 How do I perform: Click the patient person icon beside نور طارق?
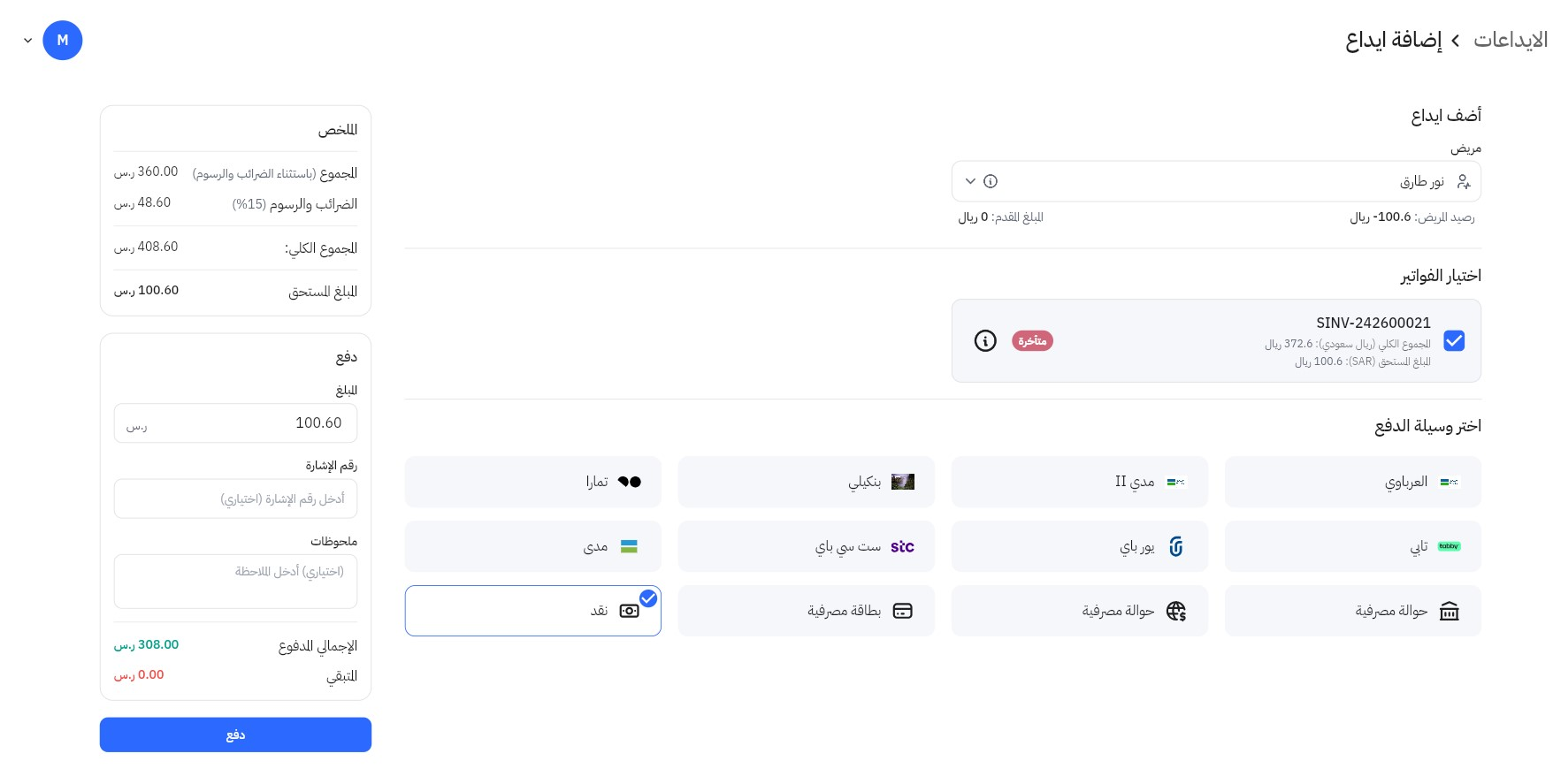(x=1464, y=181)
